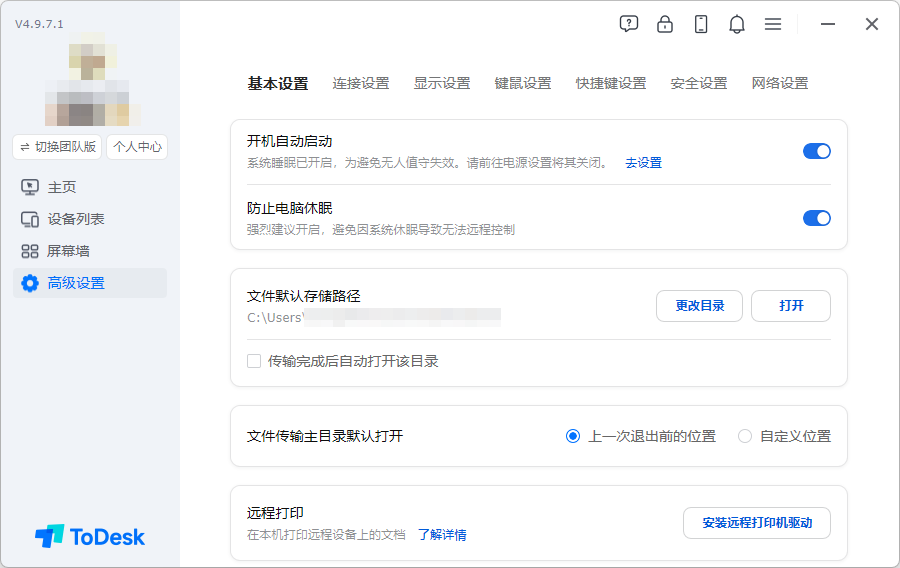This screenshot has width=900, height=568.
Task: Click the ToDesk logo
Action: point(90,536)
